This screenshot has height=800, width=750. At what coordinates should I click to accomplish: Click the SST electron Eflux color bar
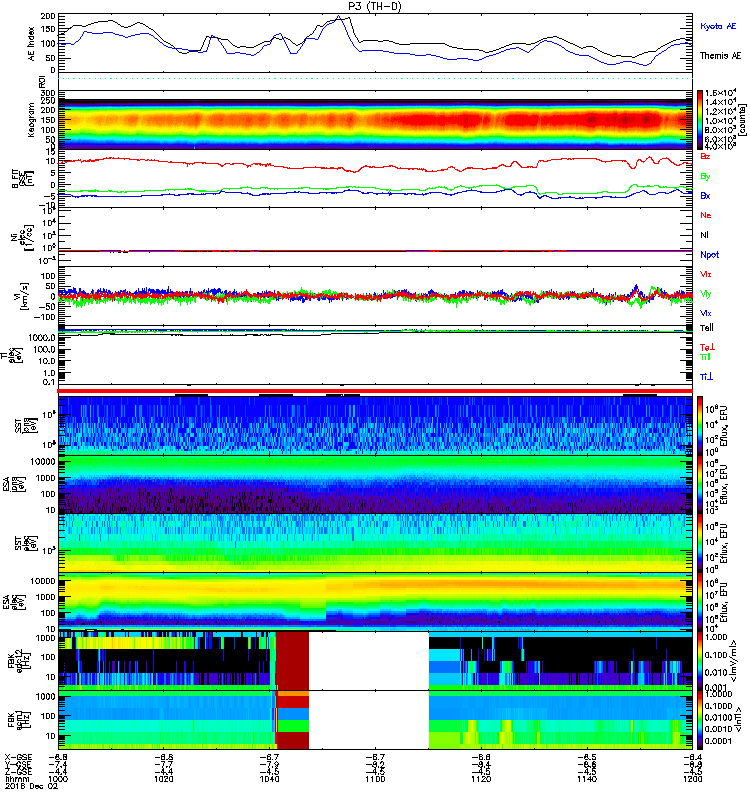(700, 543)
